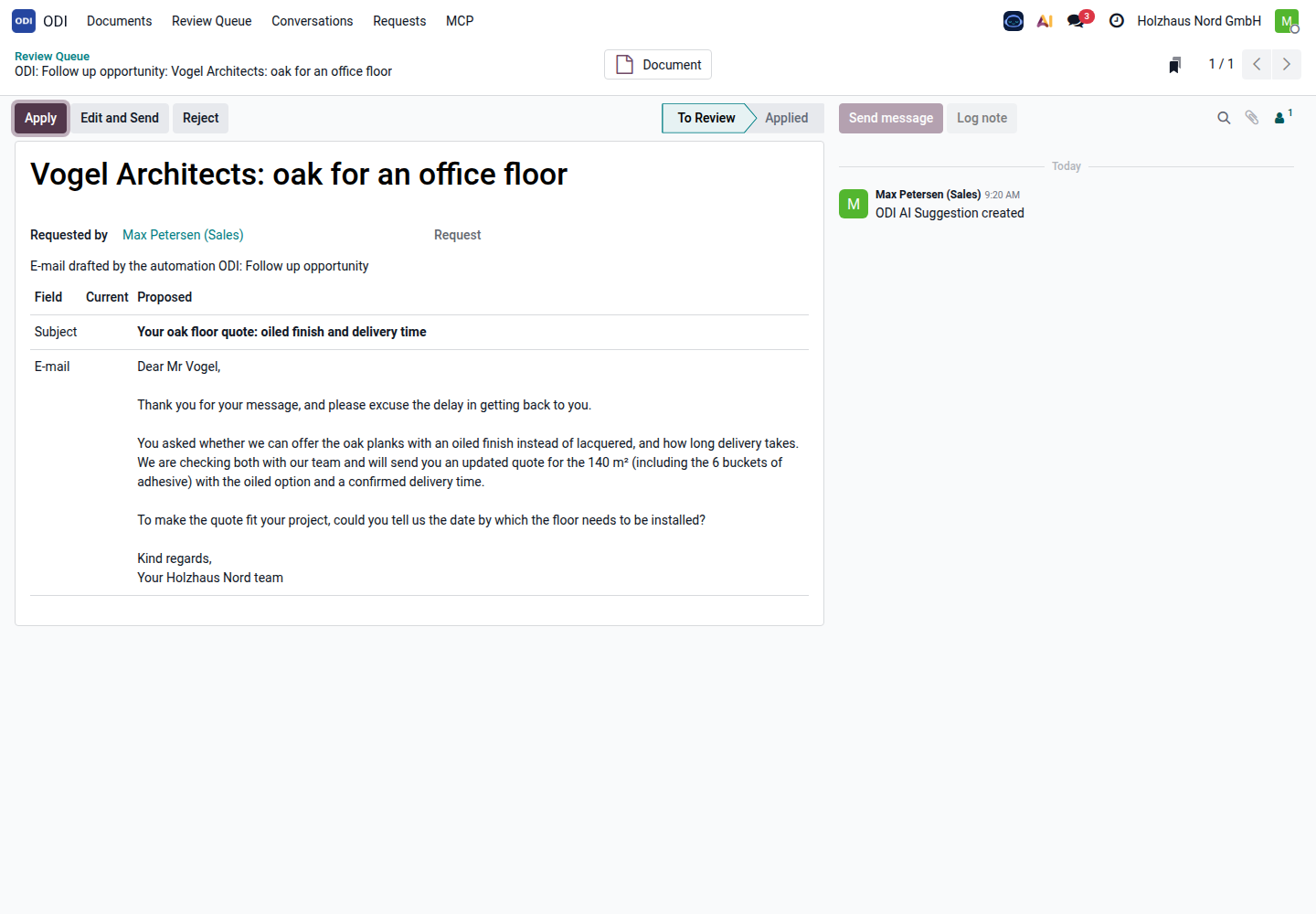Click the pager counter 1 / 1
Viewport: 1316px width, 914px height.
point(1221,64)
